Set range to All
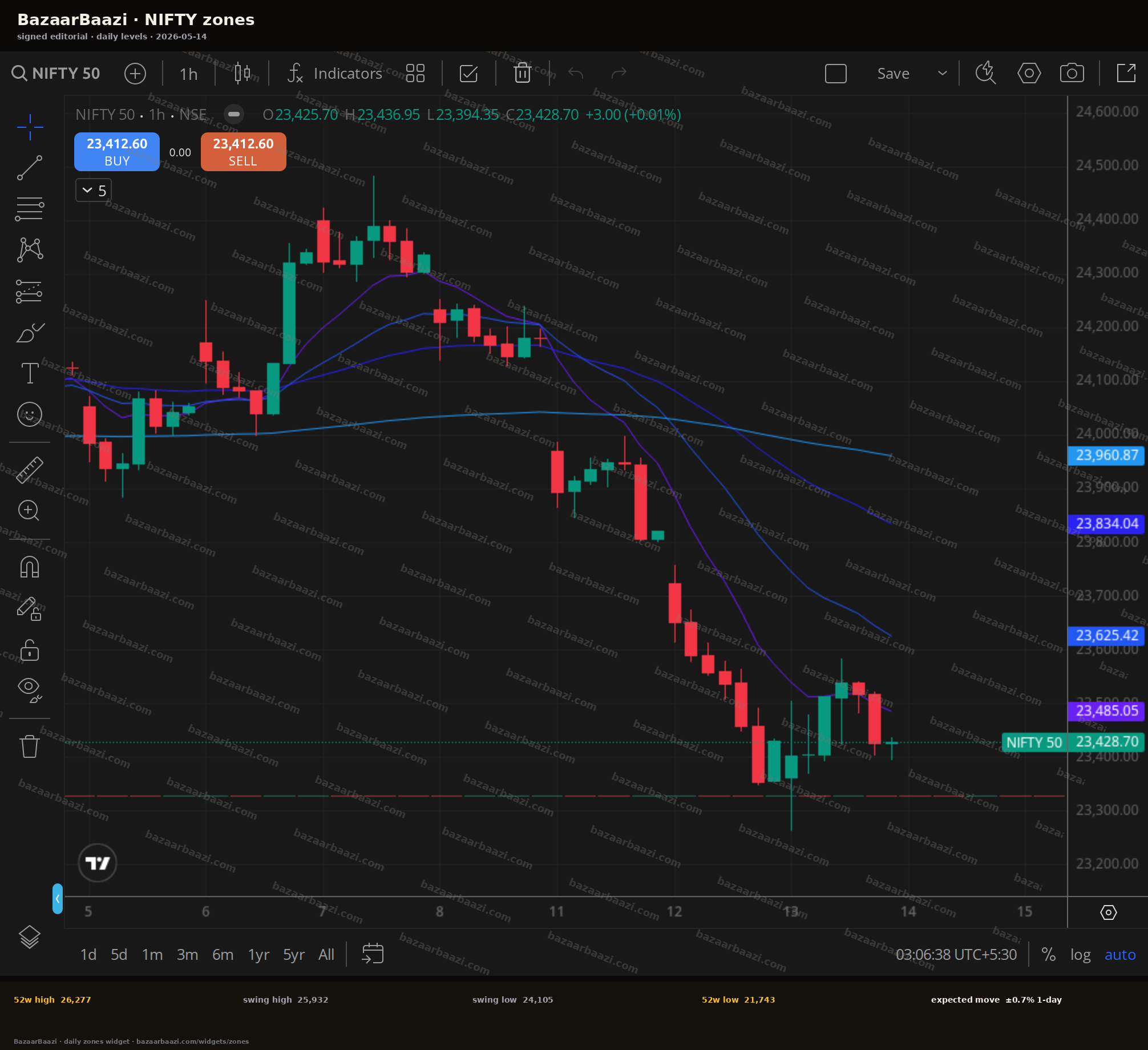 tap(326, 955)
